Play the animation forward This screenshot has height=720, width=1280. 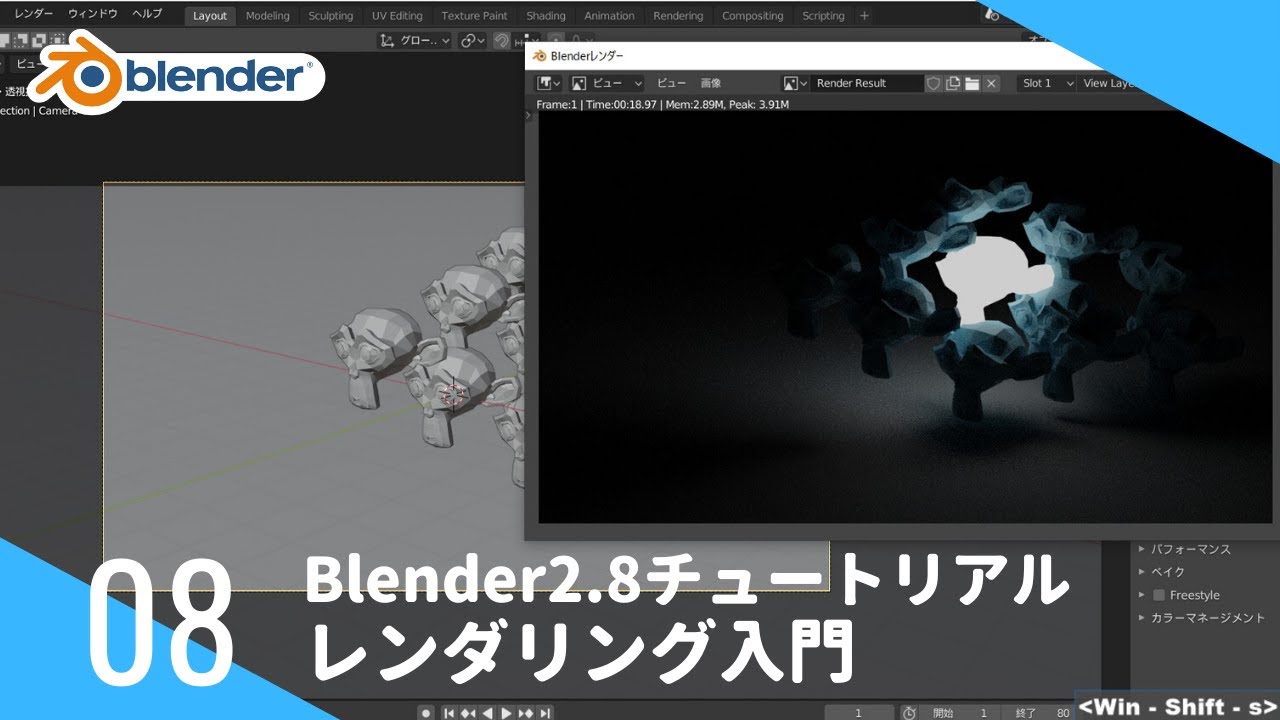pyautogui.click(x=506, y=713)
